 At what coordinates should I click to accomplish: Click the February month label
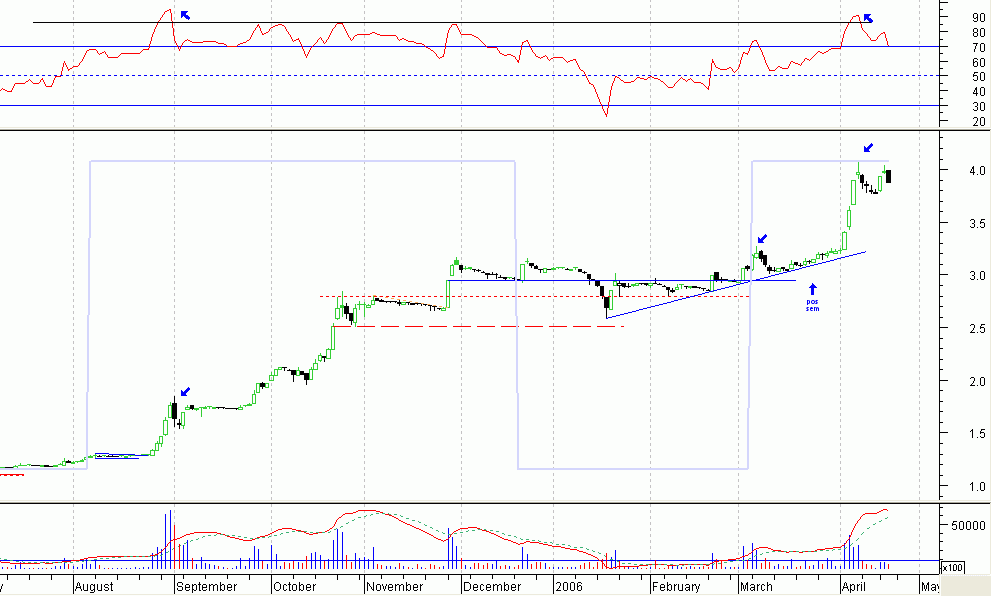click(676, 587)
